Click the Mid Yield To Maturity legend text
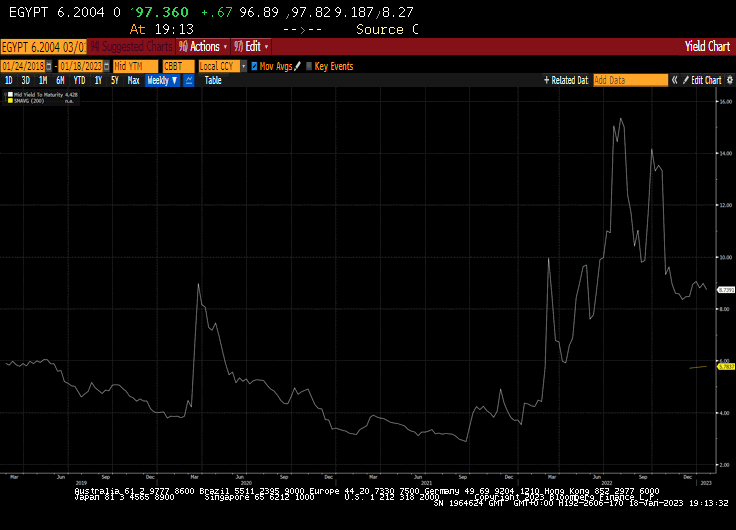Image resolution: width=736 pixels, height=530 pixels. click(x=38, y=95)
